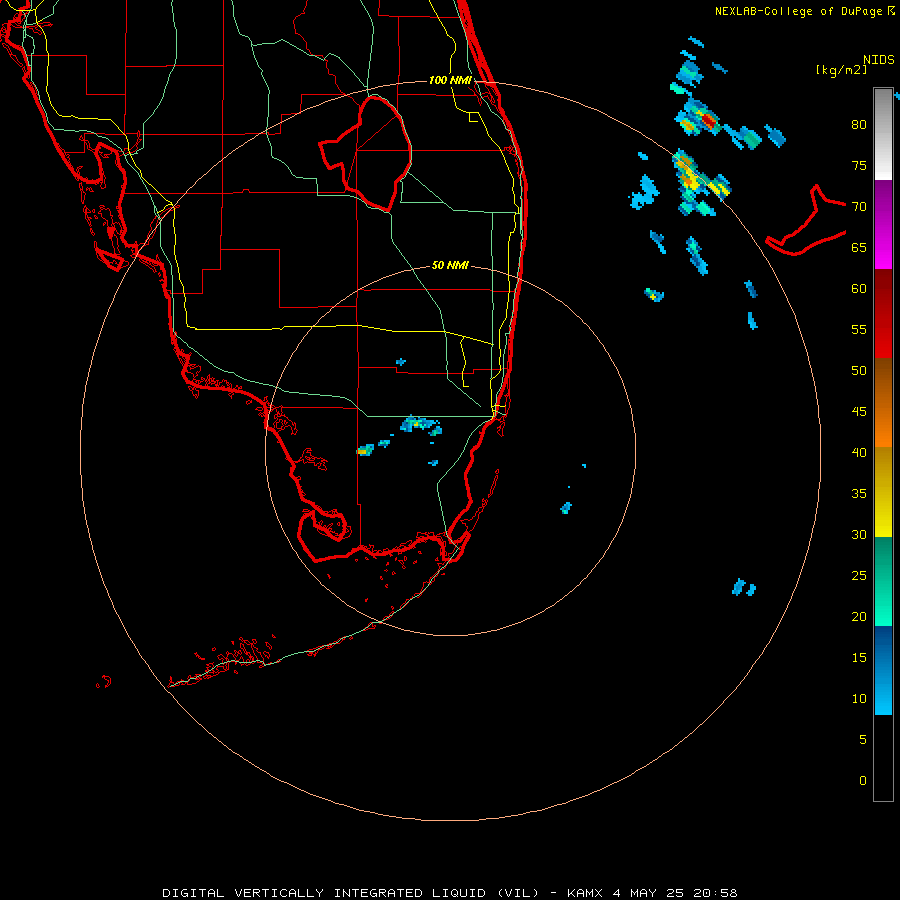Click the scale value 60
Viewport: 900px width, 900px height.
pyautogui.click(x=859, y=289)
